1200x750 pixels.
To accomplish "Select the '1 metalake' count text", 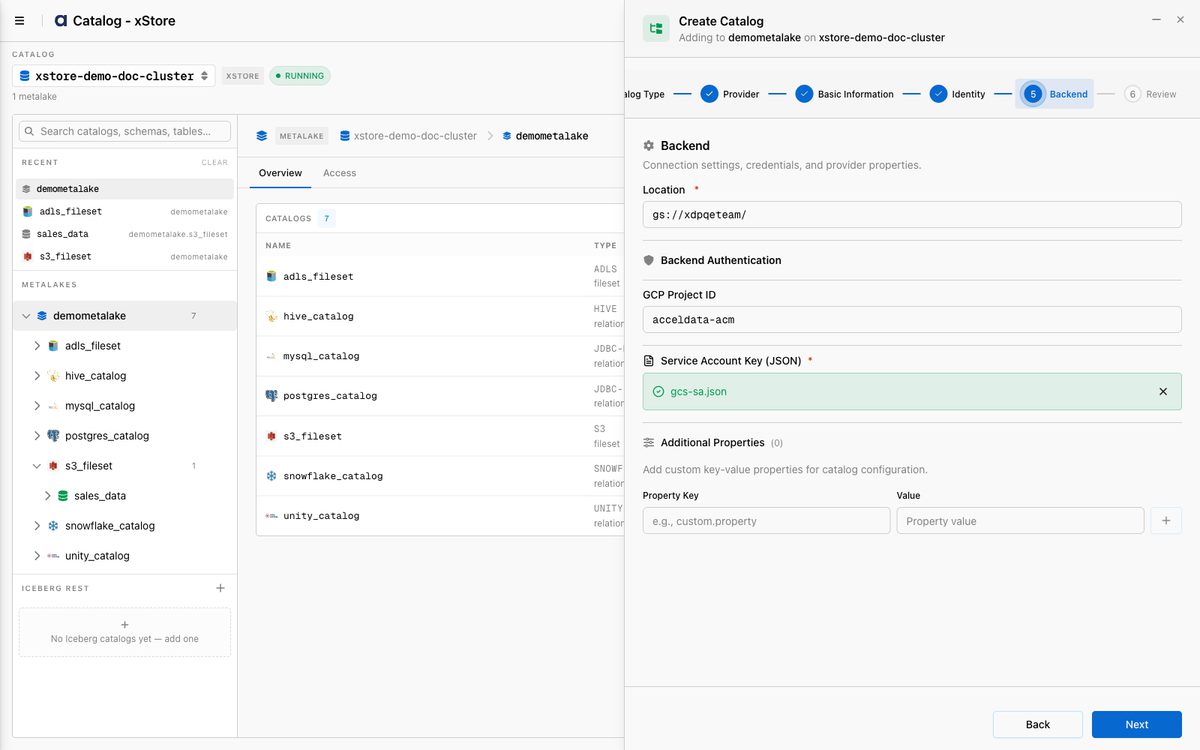I will 34,97.
